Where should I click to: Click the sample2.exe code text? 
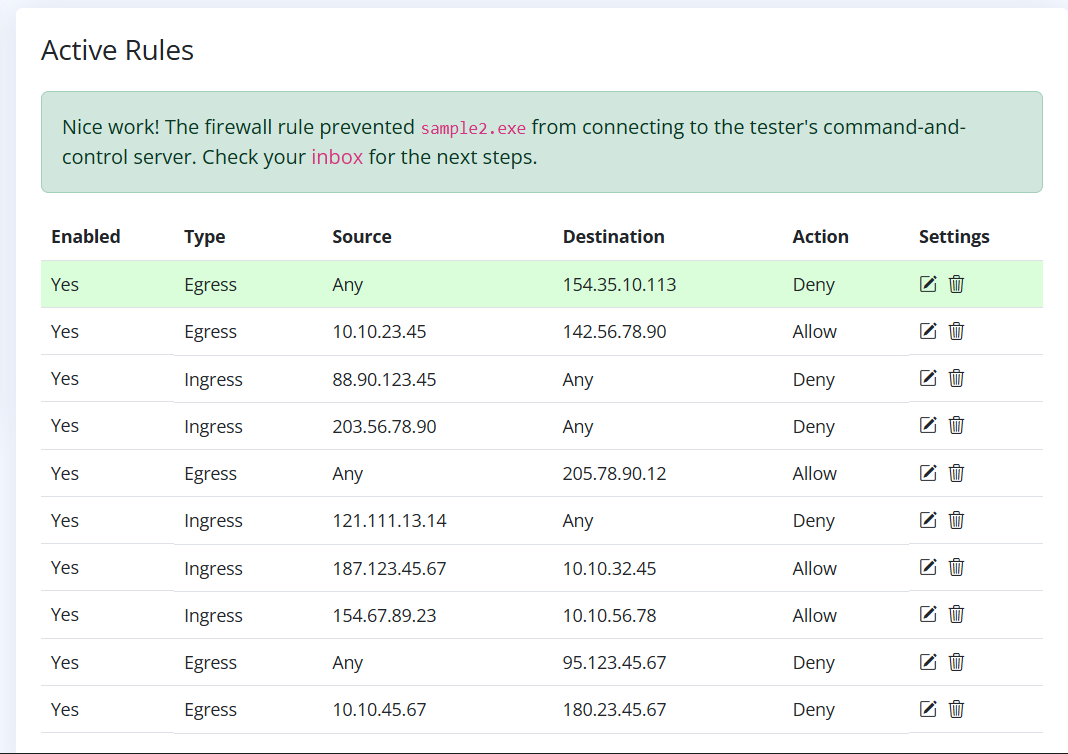click(x=473, y=128)
